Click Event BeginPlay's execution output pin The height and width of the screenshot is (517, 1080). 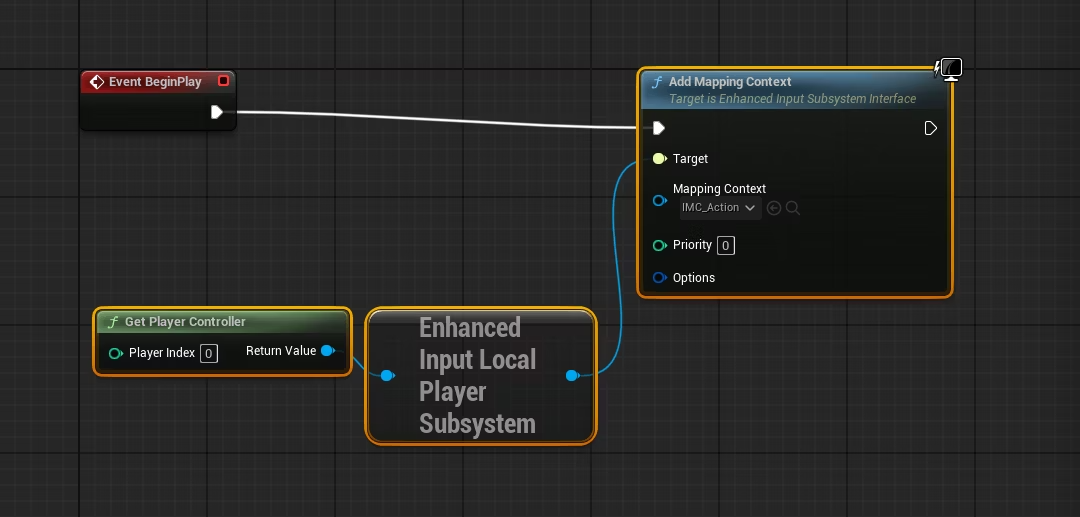[x=217, y=112]
